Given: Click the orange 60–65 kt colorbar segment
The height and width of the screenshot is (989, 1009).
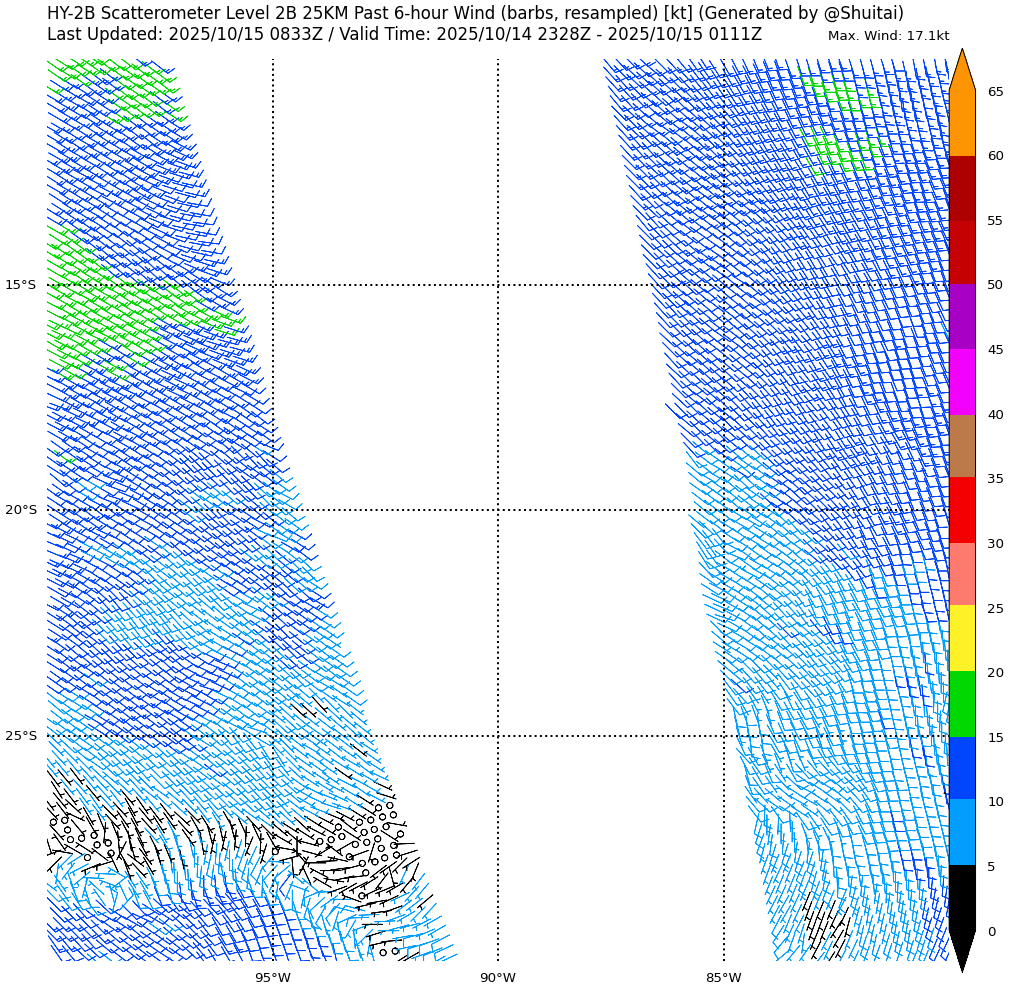Looking at the screenshot, I should 961,124.
